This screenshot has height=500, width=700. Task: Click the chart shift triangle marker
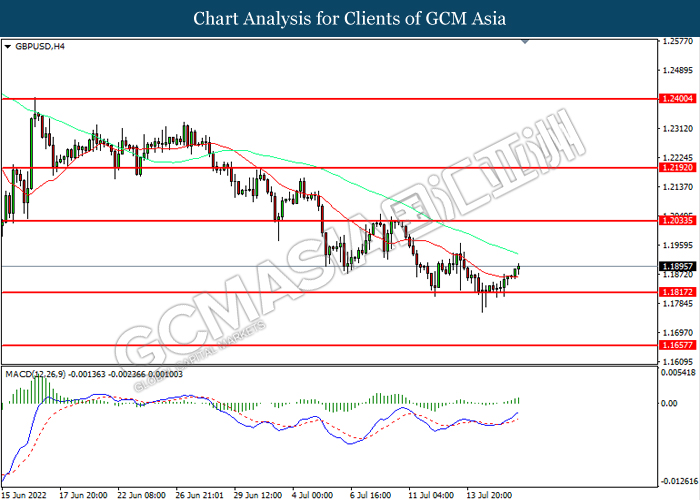tap(525, 42)
